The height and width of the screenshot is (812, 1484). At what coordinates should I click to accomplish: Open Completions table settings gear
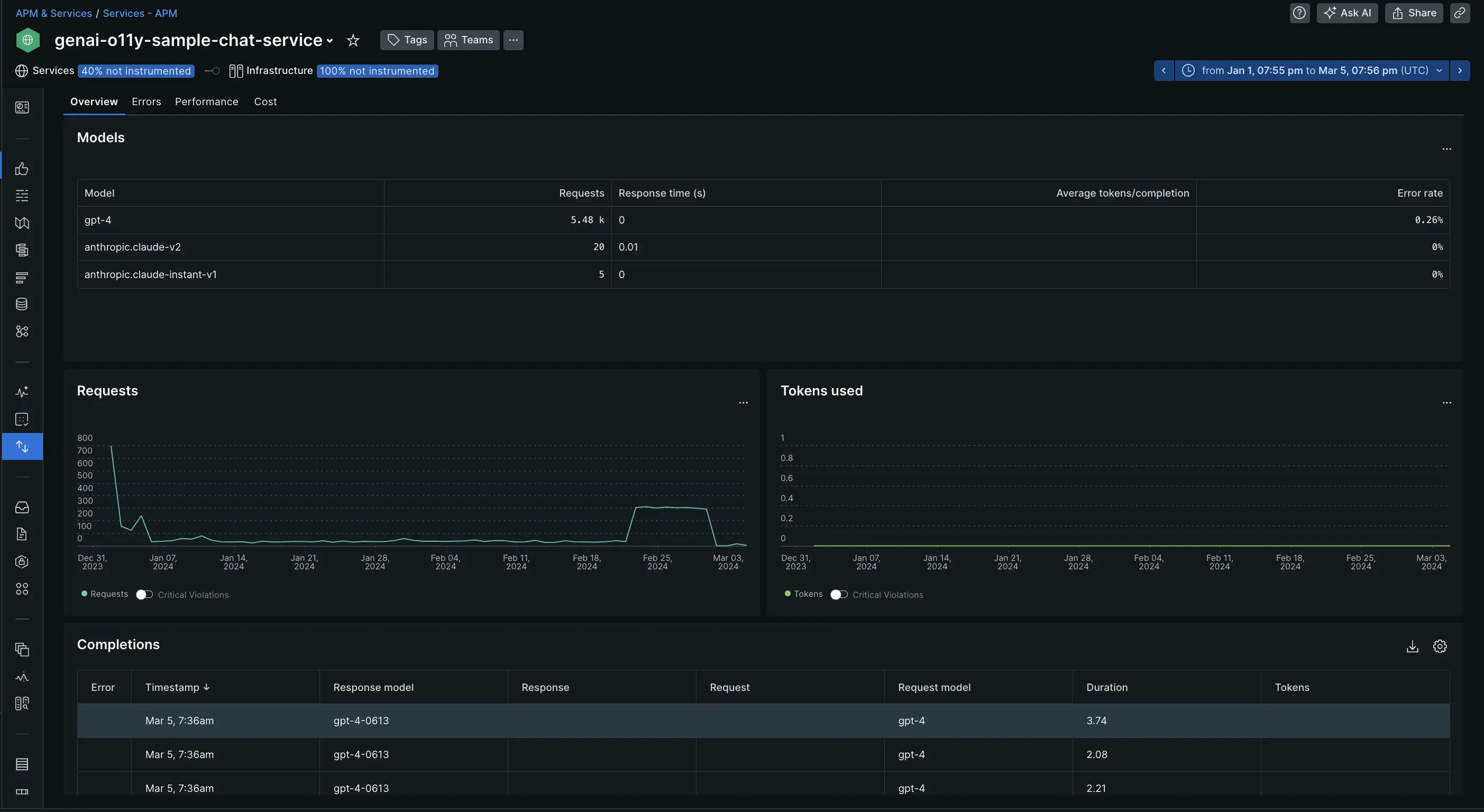click(x=1440, y=647)
